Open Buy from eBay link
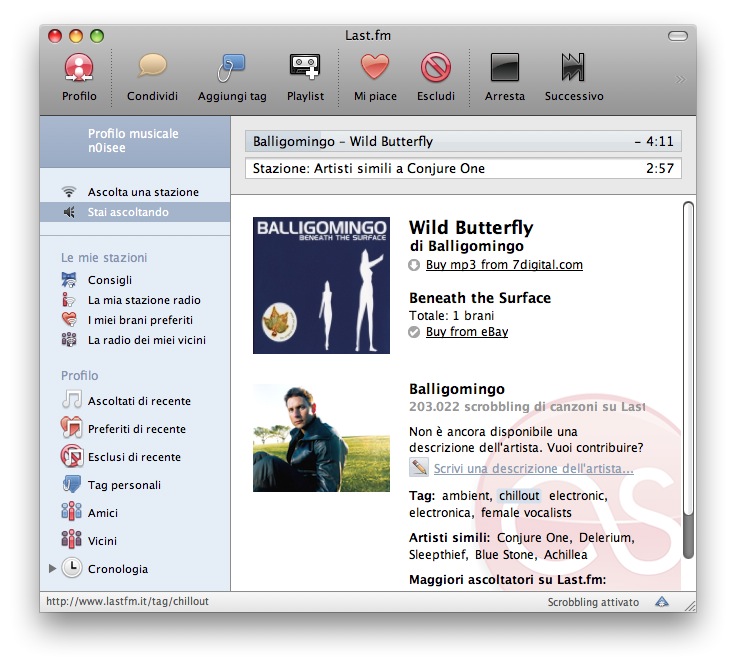 (467, 332)
